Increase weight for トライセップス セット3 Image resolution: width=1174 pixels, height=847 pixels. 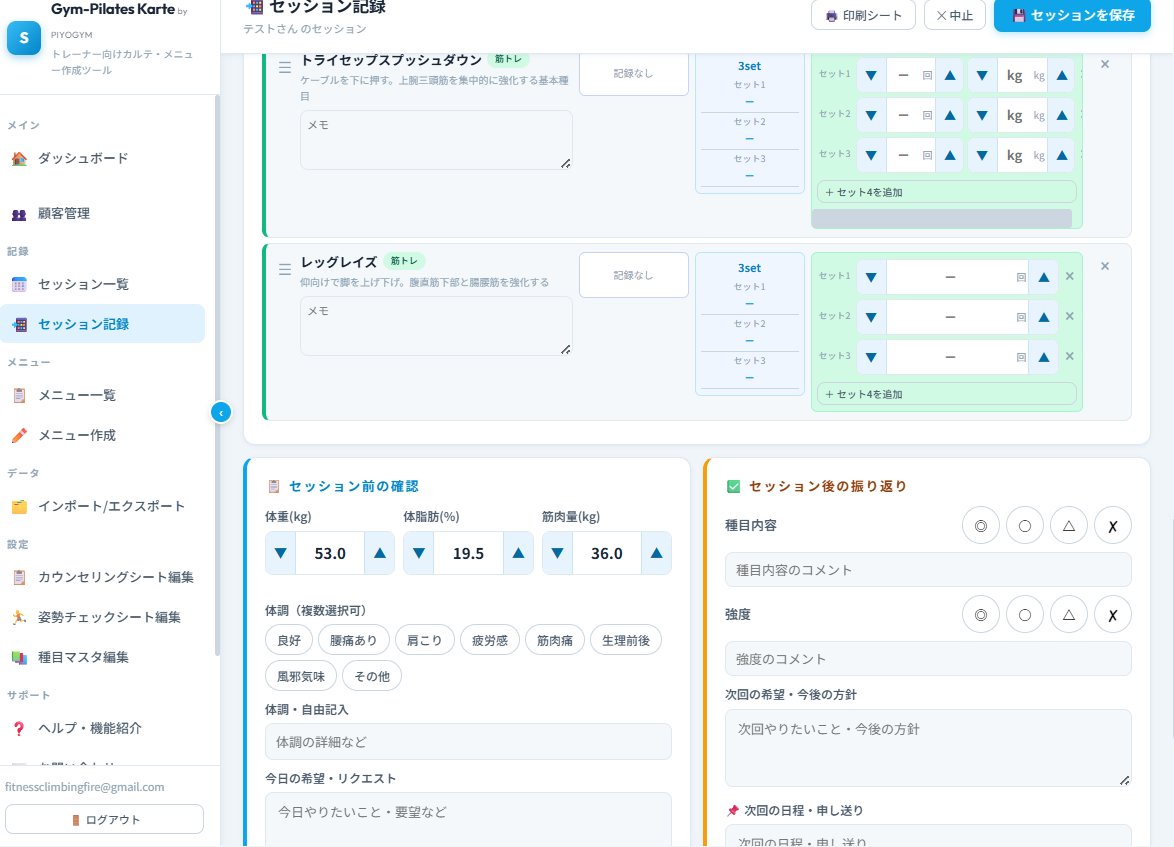1062,155
